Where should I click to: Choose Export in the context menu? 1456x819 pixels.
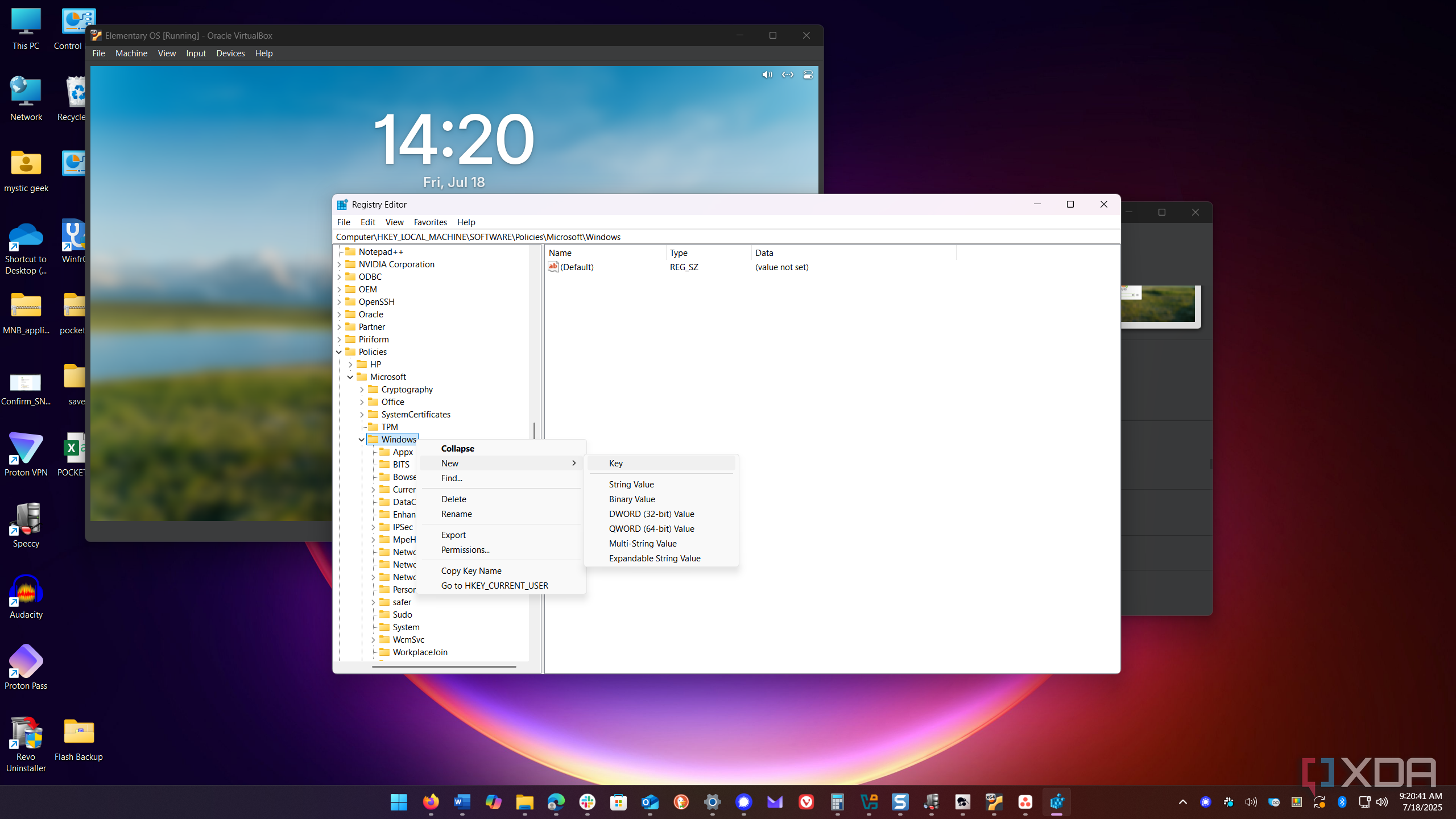click(453, 535)
